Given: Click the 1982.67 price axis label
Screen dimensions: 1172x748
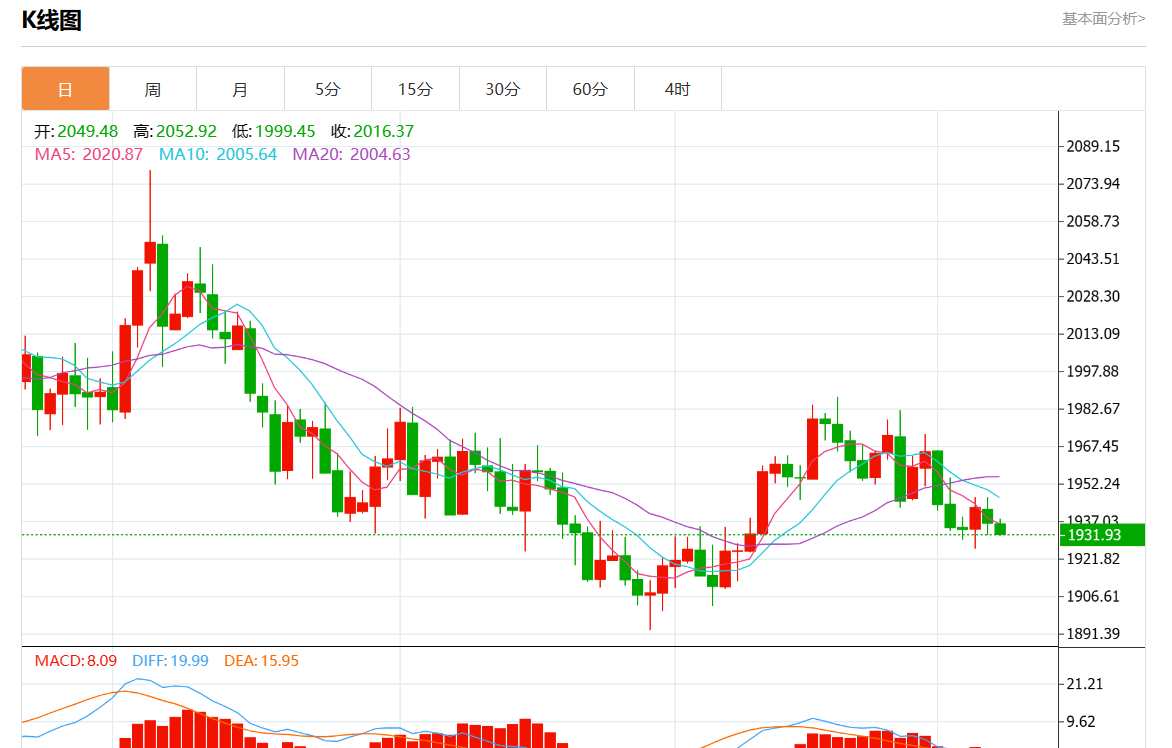Looking at the screenshot, I should pos(1093,409).
